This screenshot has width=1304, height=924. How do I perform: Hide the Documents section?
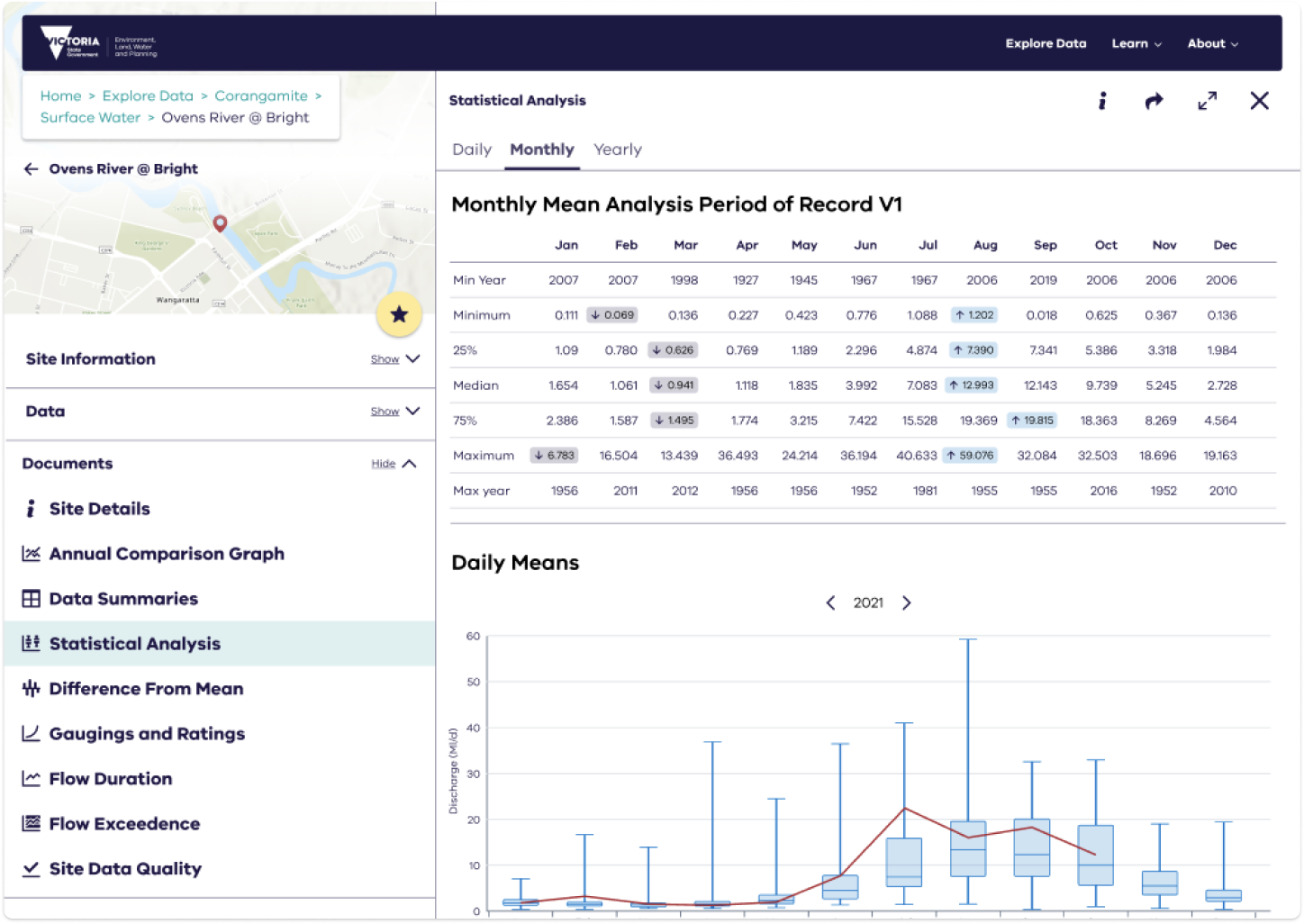click(394, 464)
